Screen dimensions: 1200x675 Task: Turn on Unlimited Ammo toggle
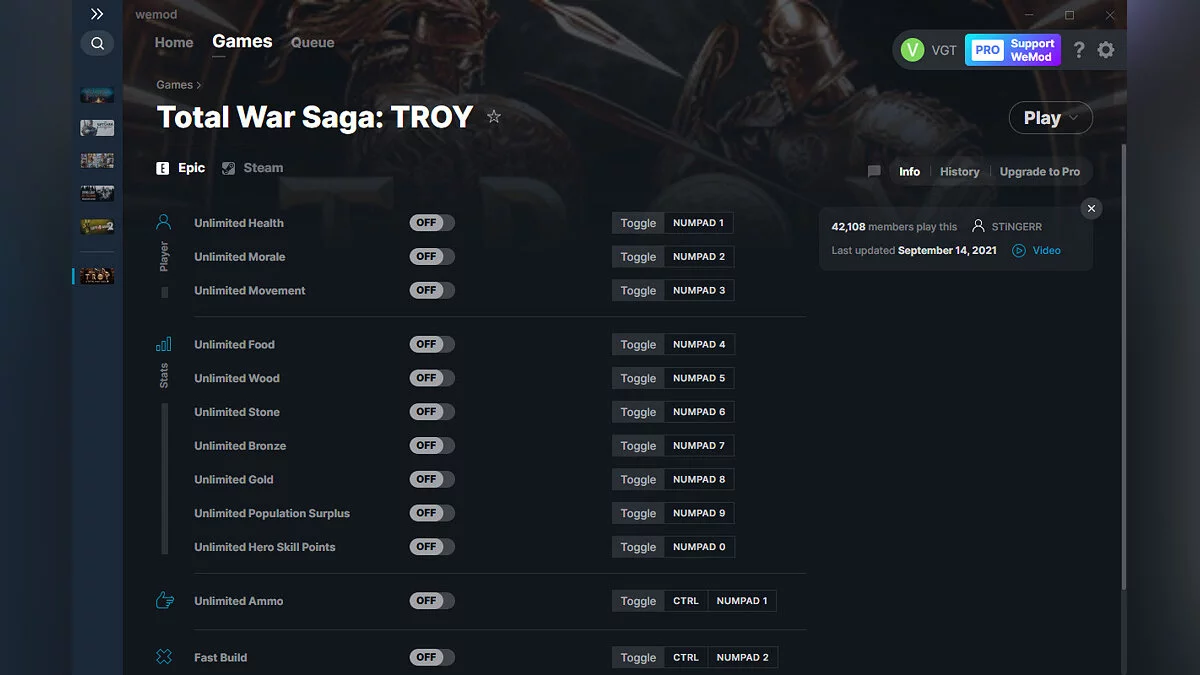(x=432, y=601)
